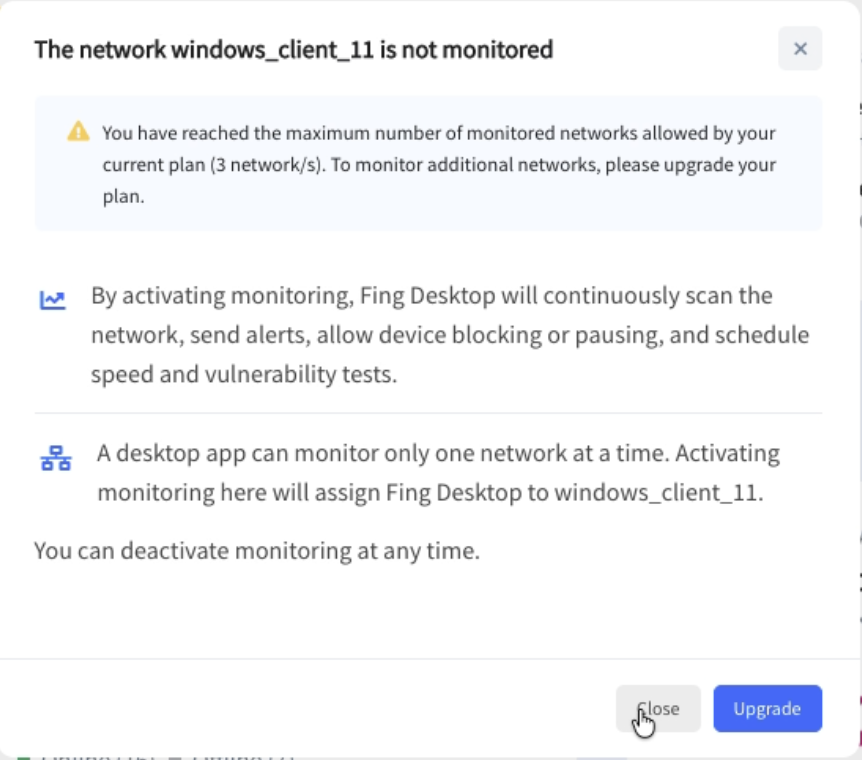
Task: Click the "By activating monitoring" paragraph
Action: (431, 296)
